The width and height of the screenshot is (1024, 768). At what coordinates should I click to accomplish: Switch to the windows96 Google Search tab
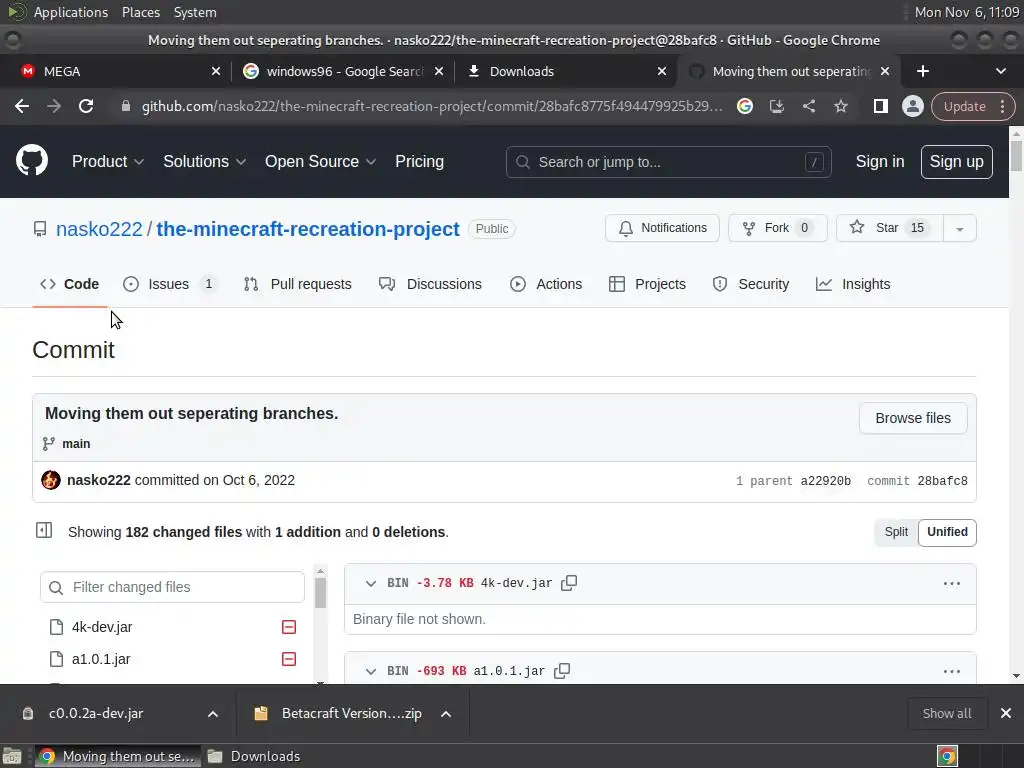(x=342, y=71)
